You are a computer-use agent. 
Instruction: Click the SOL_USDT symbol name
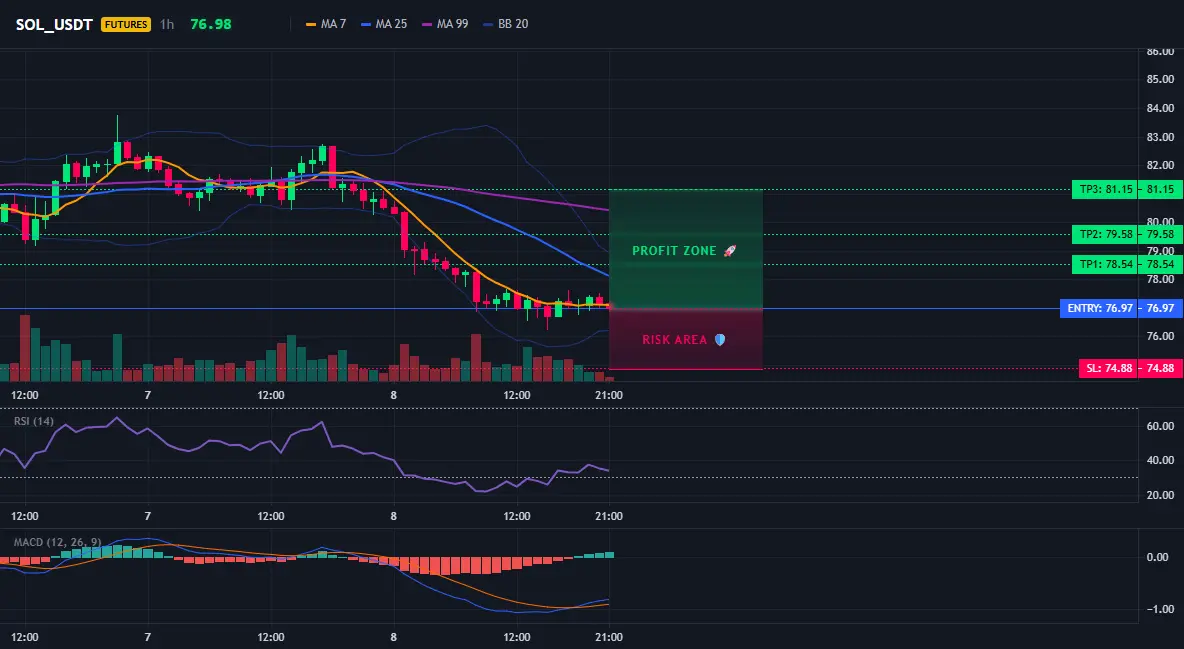[54, 24]
